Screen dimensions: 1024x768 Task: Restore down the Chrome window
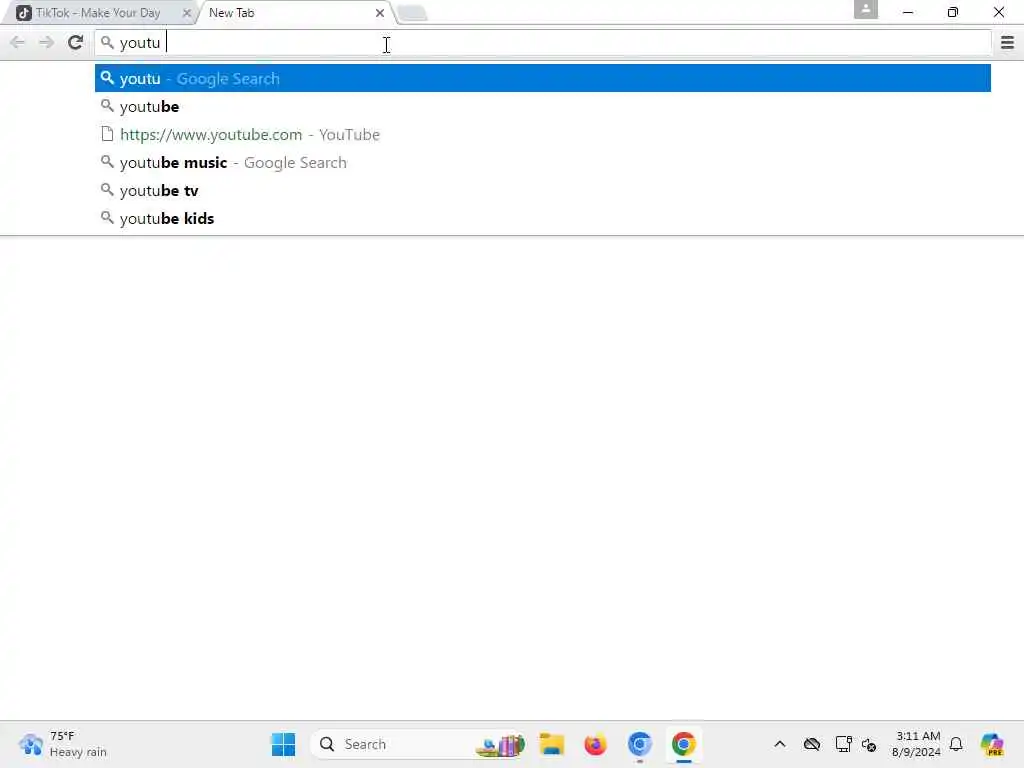pos(953,12)
